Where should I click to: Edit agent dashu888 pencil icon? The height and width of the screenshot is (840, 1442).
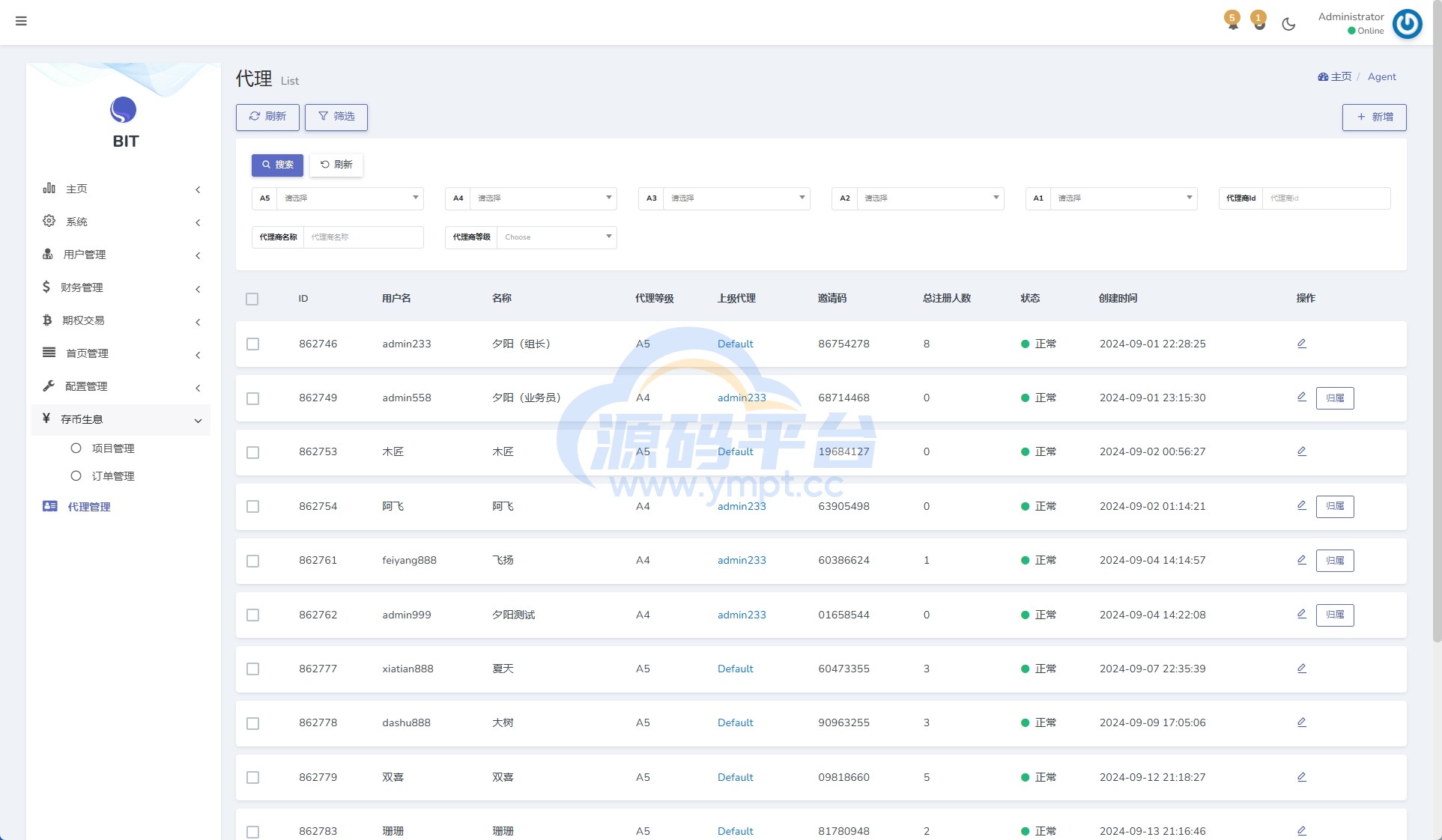pyautogui.click(x=1301, y=722)
